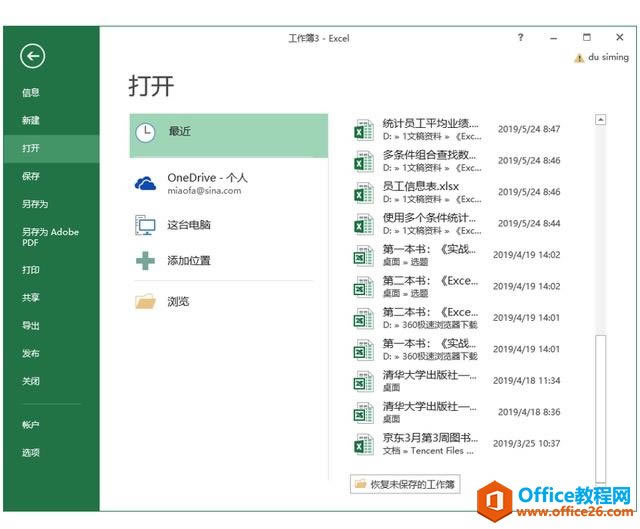The width and height of the screenshot is (640, 529).
Task: Click the date 2019/3/25 10:37
Action: point(527,443)
